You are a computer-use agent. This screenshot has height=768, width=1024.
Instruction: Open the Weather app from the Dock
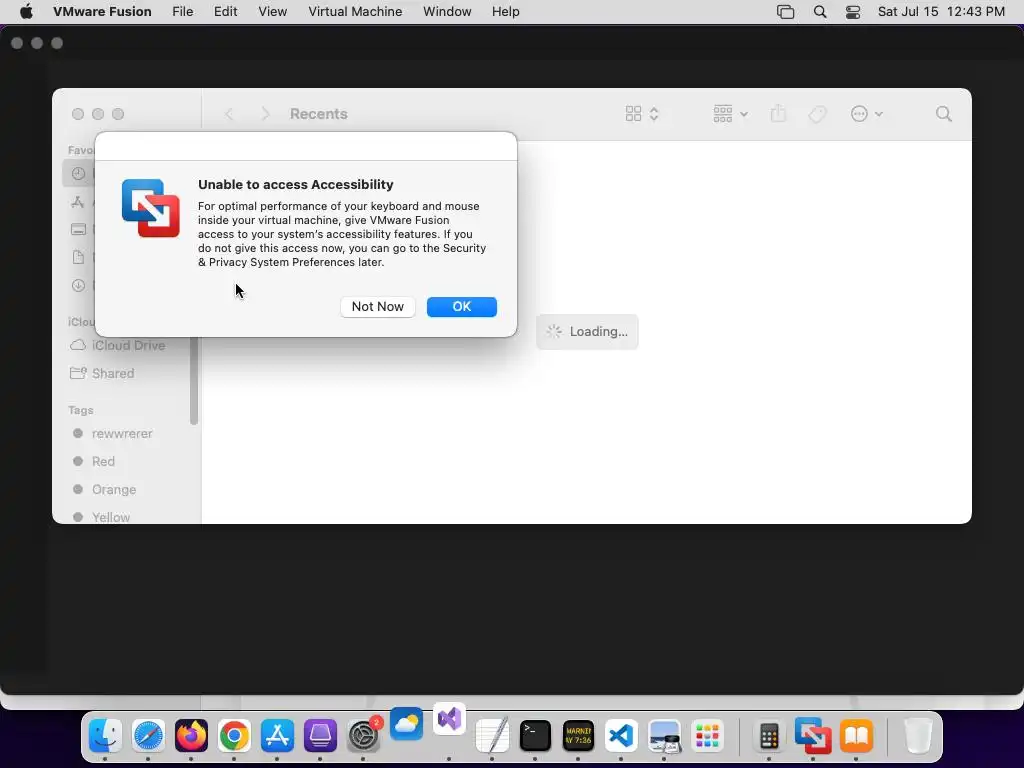[x=406, y=724]
